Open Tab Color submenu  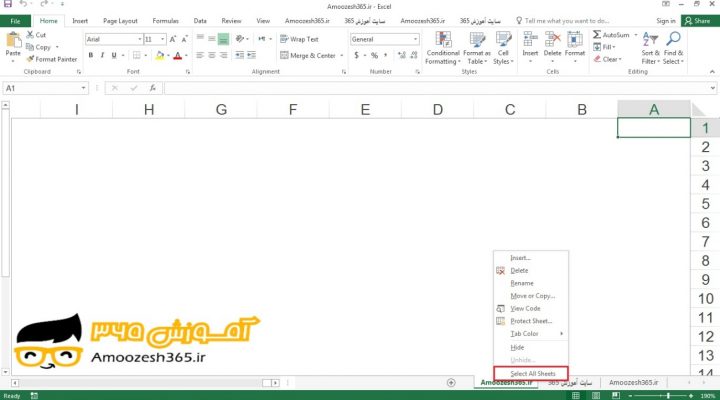531,334
